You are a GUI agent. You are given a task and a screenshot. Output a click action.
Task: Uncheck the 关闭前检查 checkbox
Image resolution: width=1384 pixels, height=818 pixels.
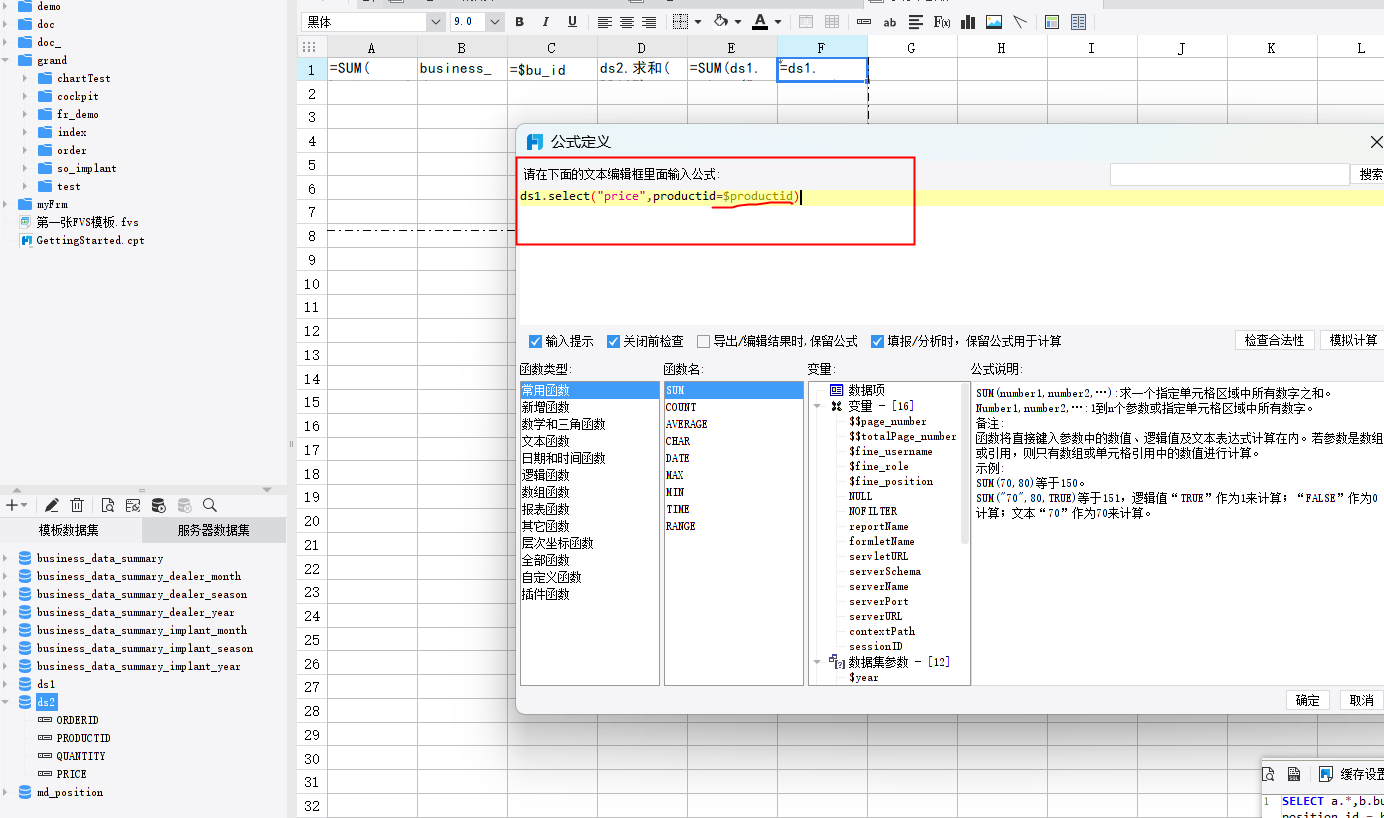tap(613, 341)
